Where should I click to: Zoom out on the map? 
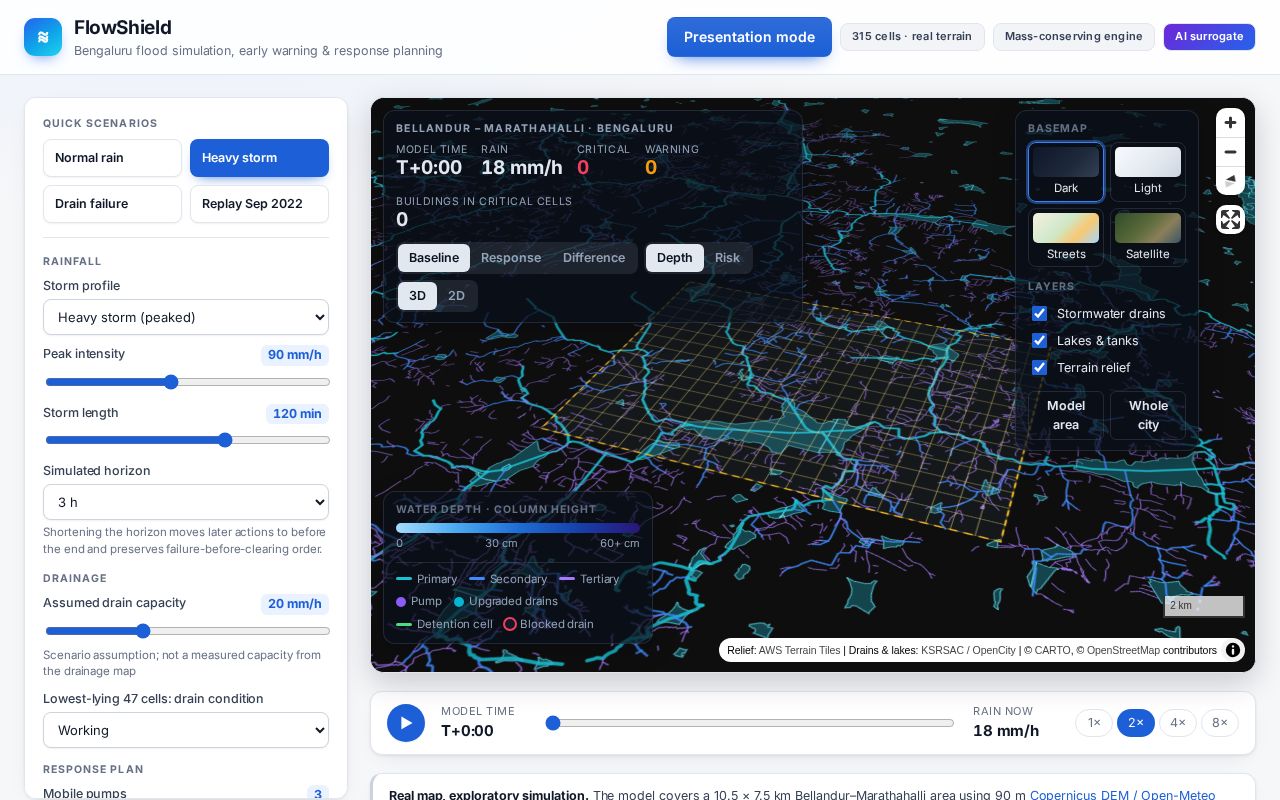(1230, 152)
